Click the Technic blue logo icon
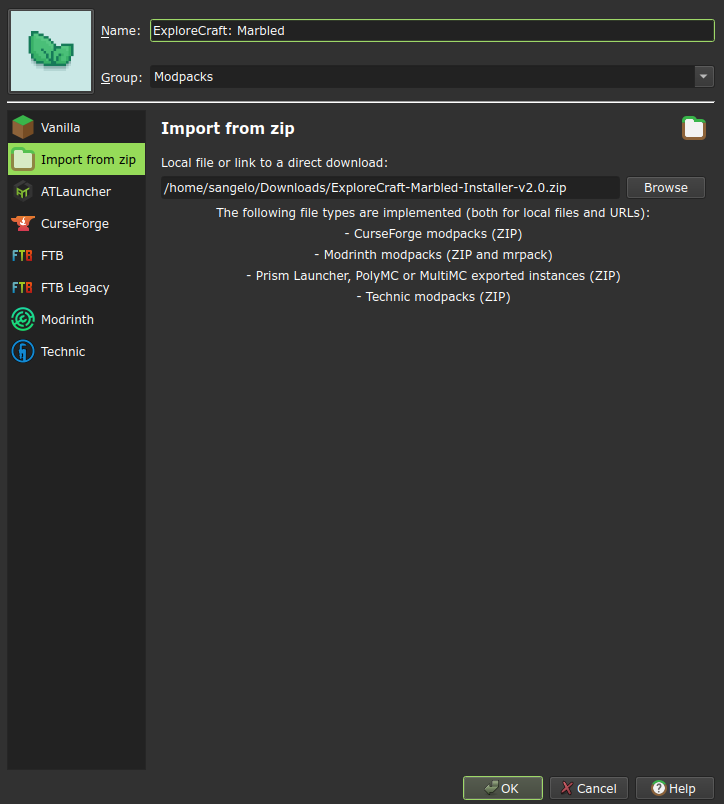This screenshot has height=804, width=724. tap(23, 351)
